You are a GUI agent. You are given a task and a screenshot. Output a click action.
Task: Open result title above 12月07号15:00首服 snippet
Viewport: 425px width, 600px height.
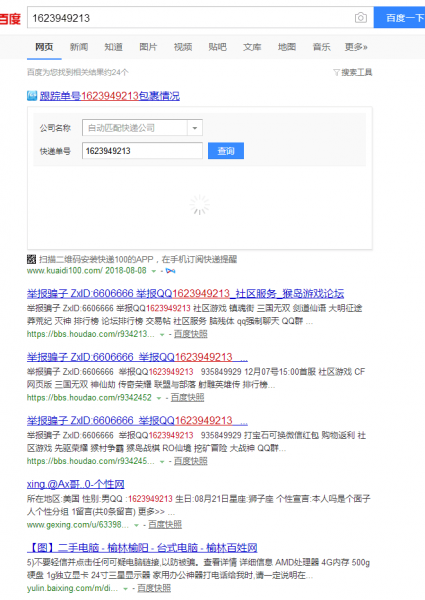tap(137, 357)
